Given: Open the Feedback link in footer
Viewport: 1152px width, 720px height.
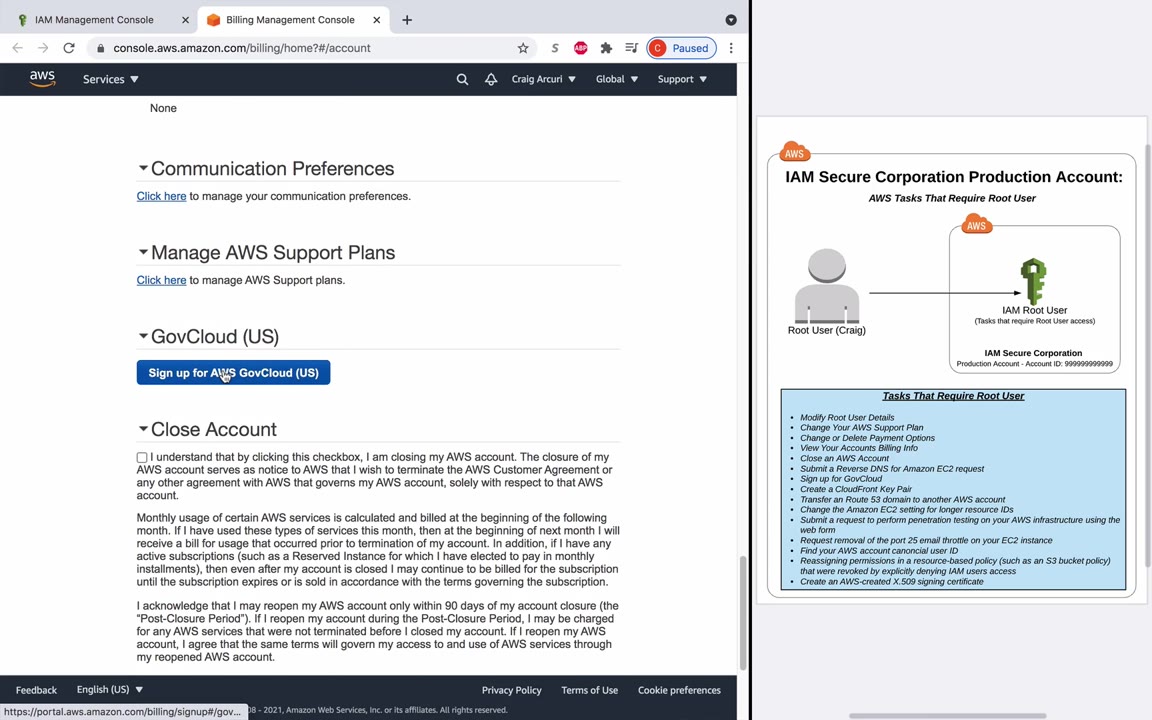Looking at the screenshot, I should pyautogui.click(x=36, y=690).
